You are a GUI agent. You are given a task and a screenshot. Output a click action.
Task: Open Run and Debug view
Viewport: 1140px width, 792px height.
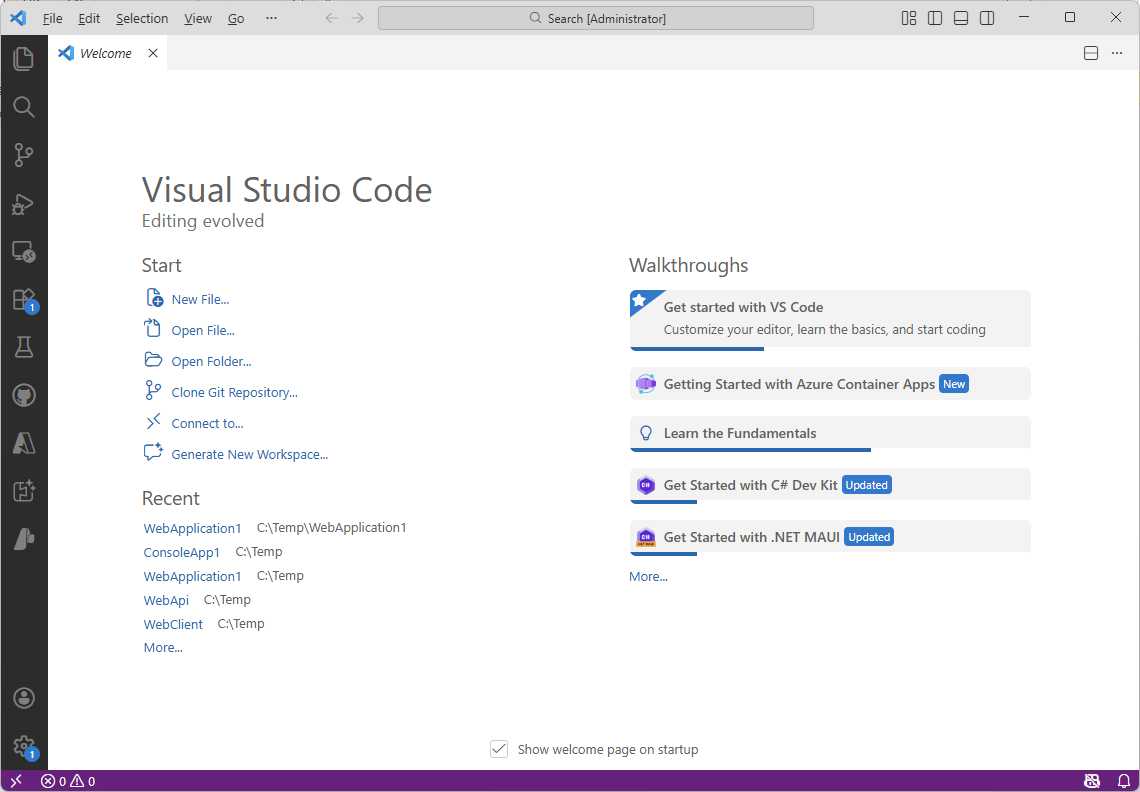pyautogui.click(x=23, y=204)
